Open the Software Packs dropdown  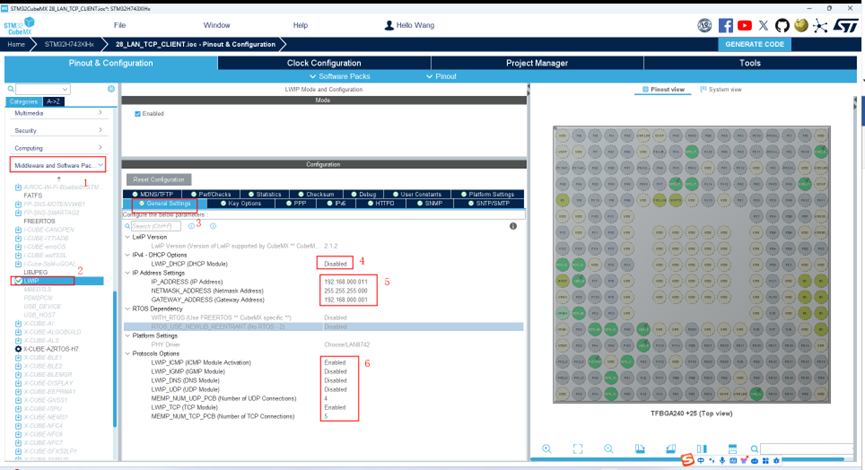pos(339,76)
